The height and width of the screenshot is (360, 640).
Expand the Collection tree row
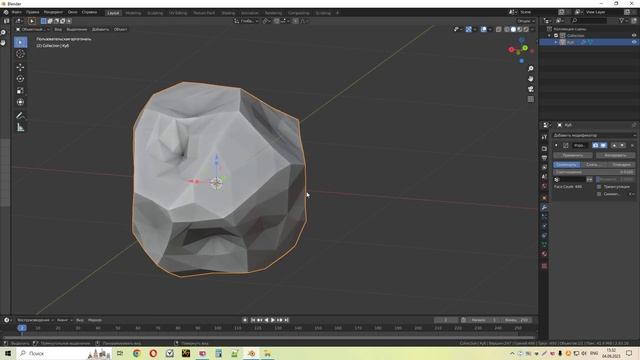click(549, 36)
